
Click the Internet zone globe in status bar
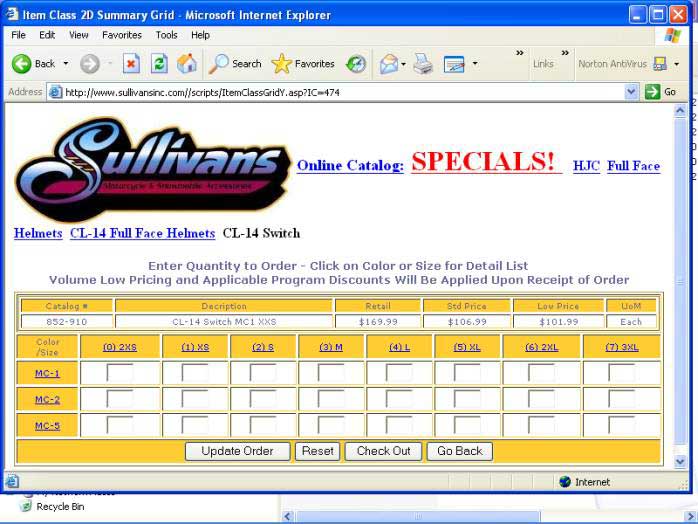tap(565, 482)
